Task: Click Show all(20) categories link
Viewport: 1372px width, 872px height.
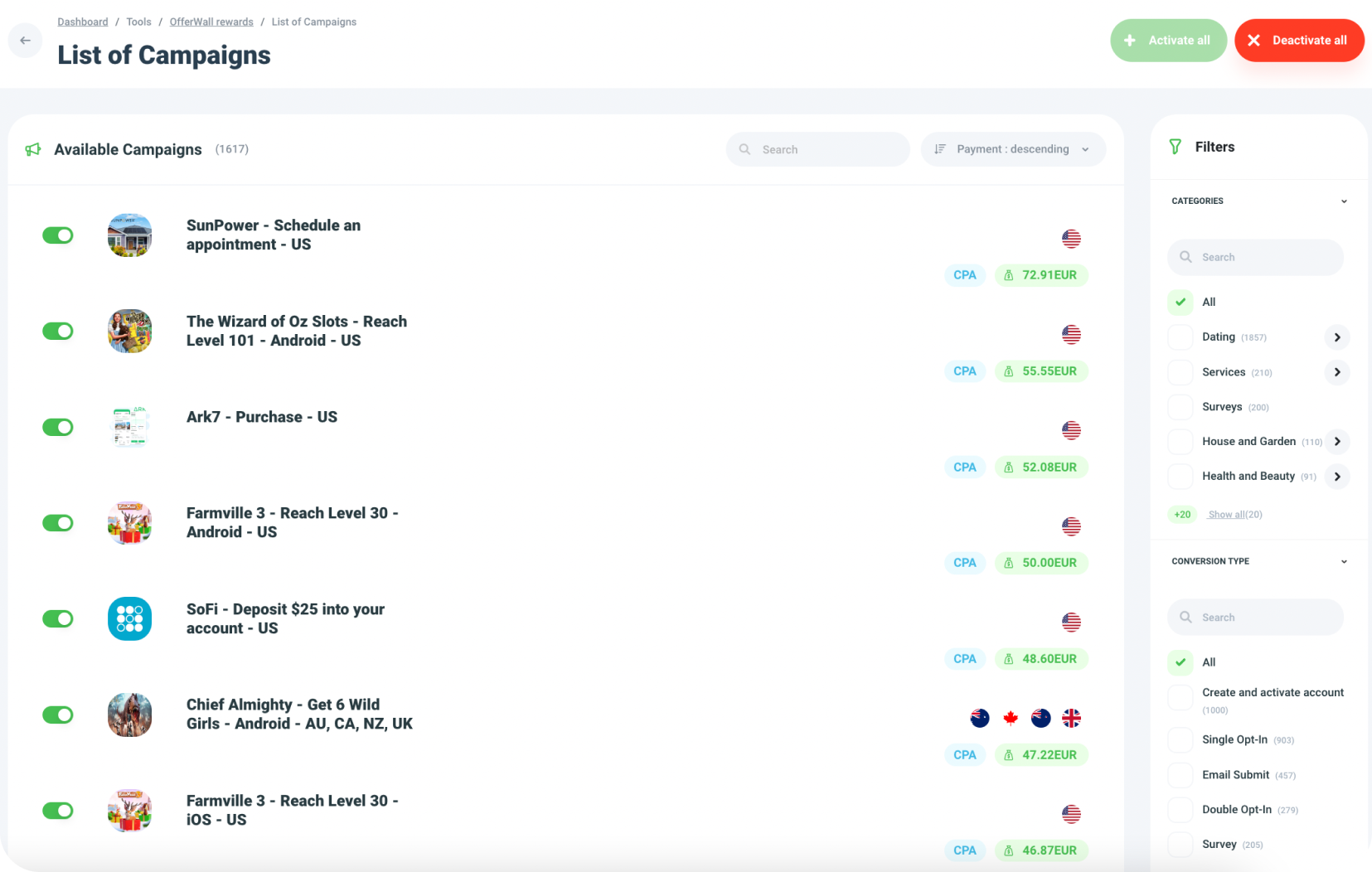Action: point(1235,515)
